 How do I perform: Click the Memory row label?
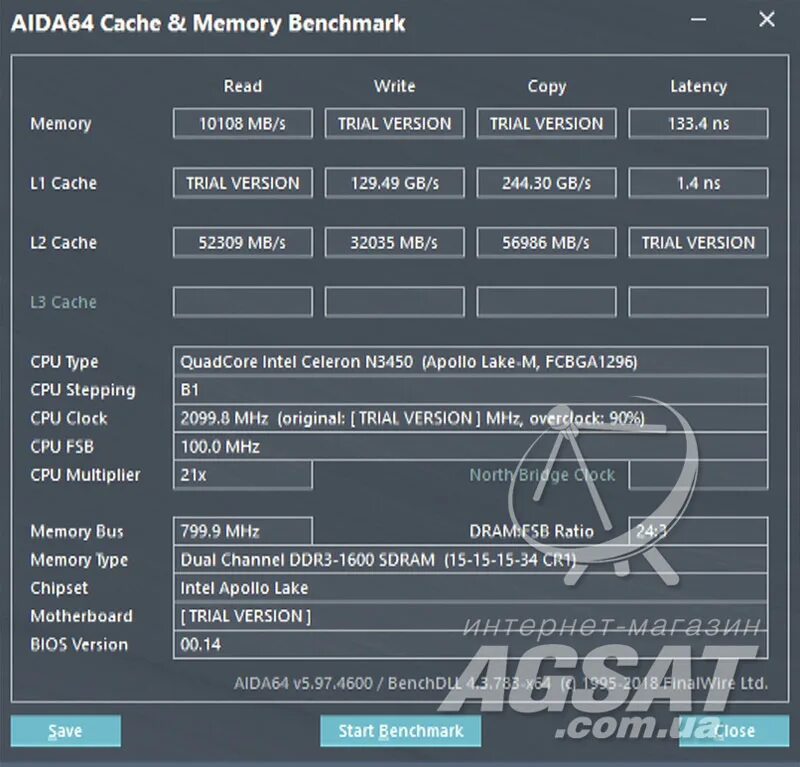coord(61,123)
